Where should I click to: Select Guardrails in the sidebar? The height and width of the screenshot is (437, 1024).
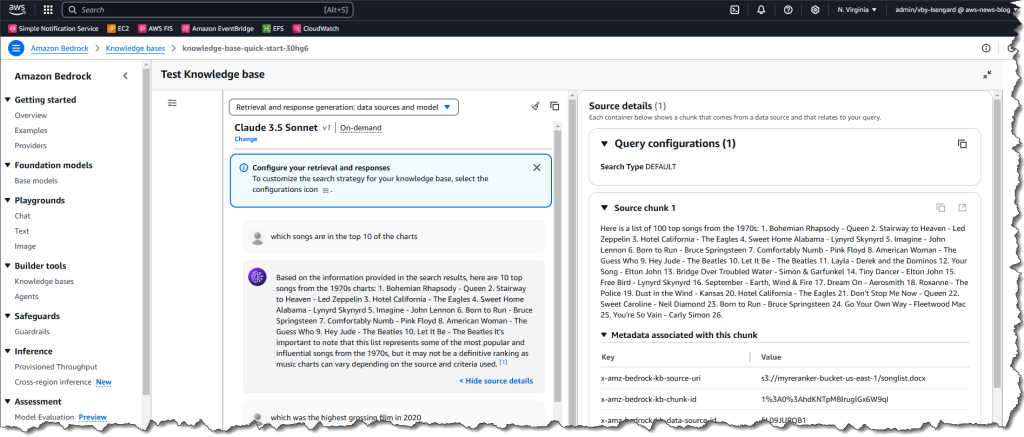click(x=34, y=330)
